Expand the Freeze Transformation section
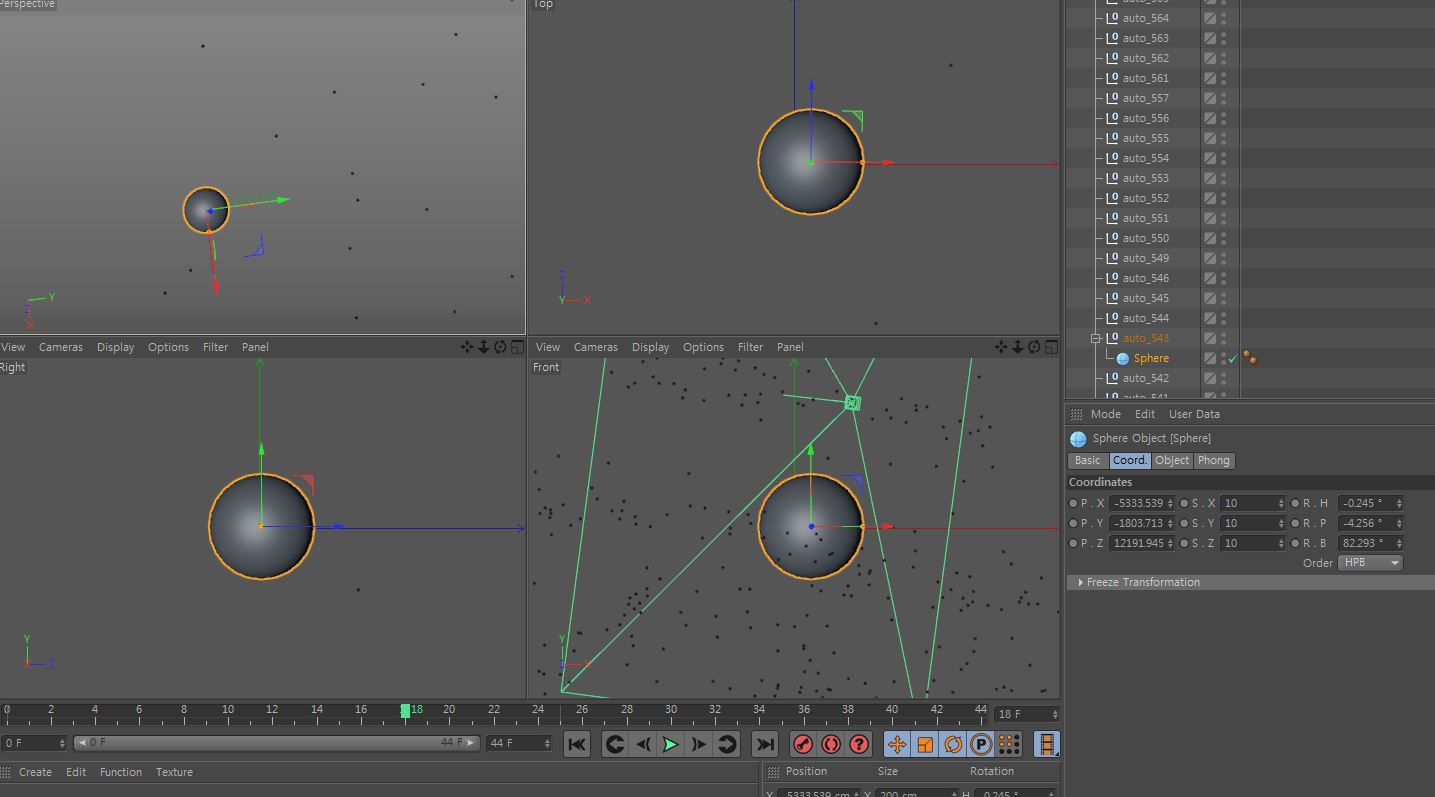This screenshot has height=797, width=1435. 1141,582
